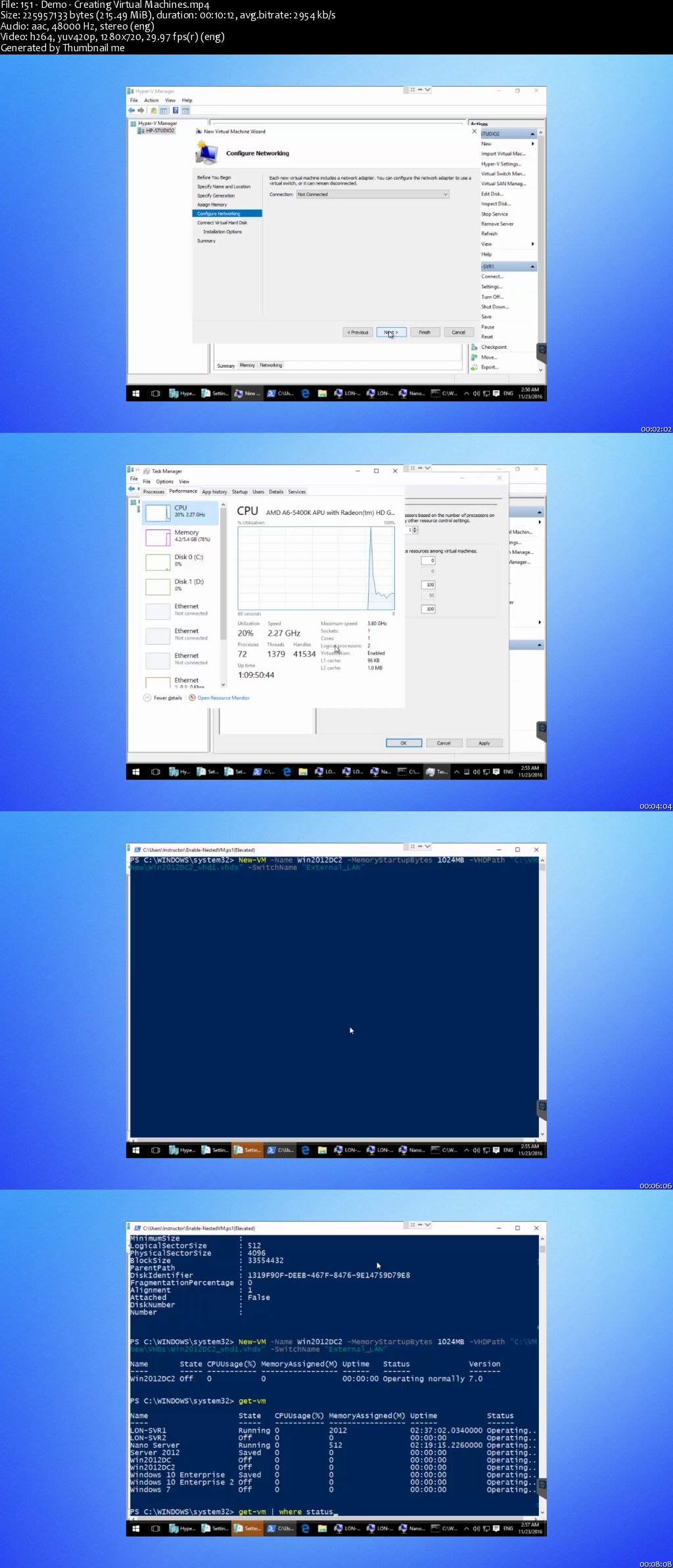Open Virtual Switch Manager in Actions pane
673x1568 pixels.
[x=503, y=174]
